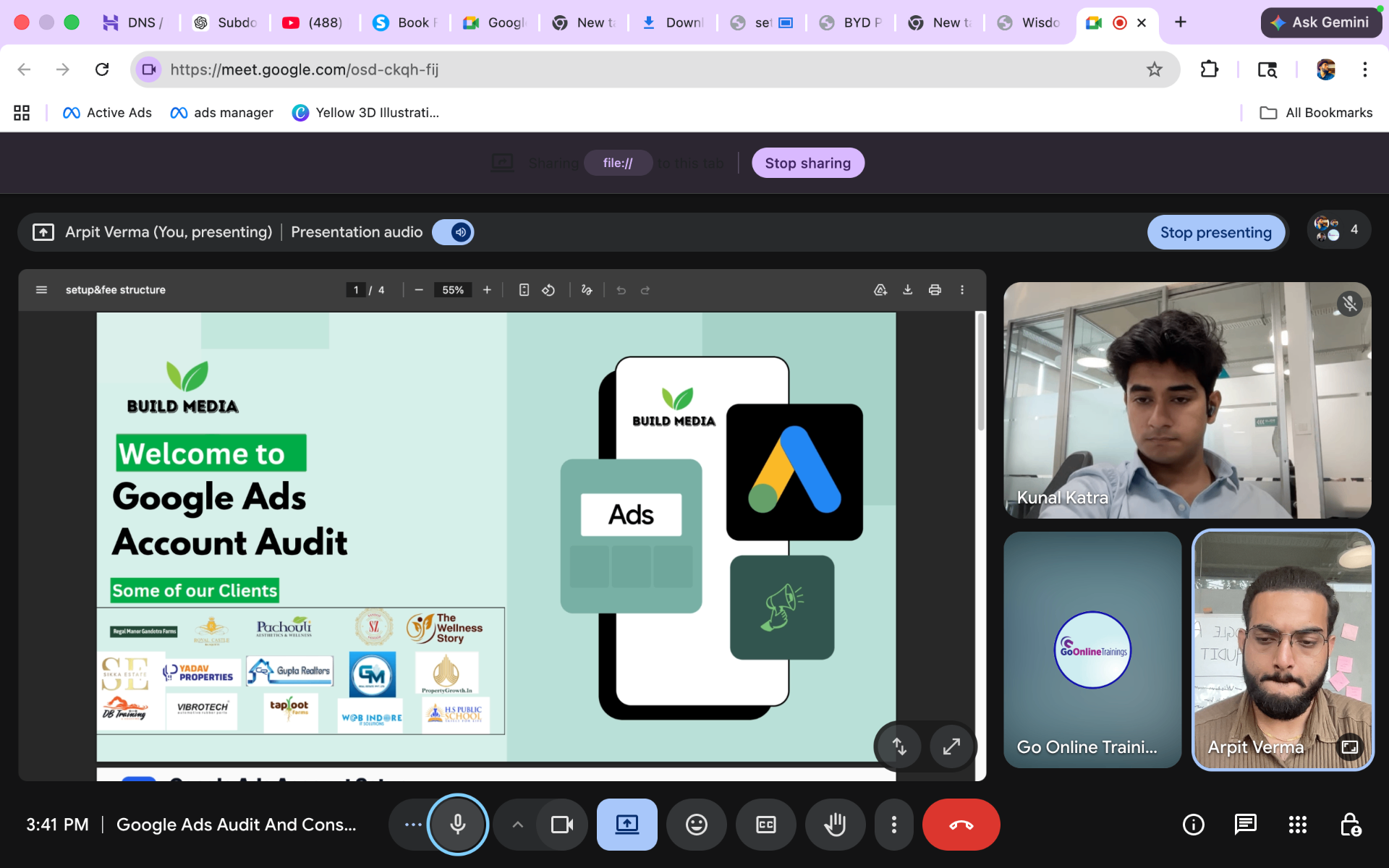Screen dimensions: 1389x868
Task: Turn on closed captions
Action: point(765,825)
